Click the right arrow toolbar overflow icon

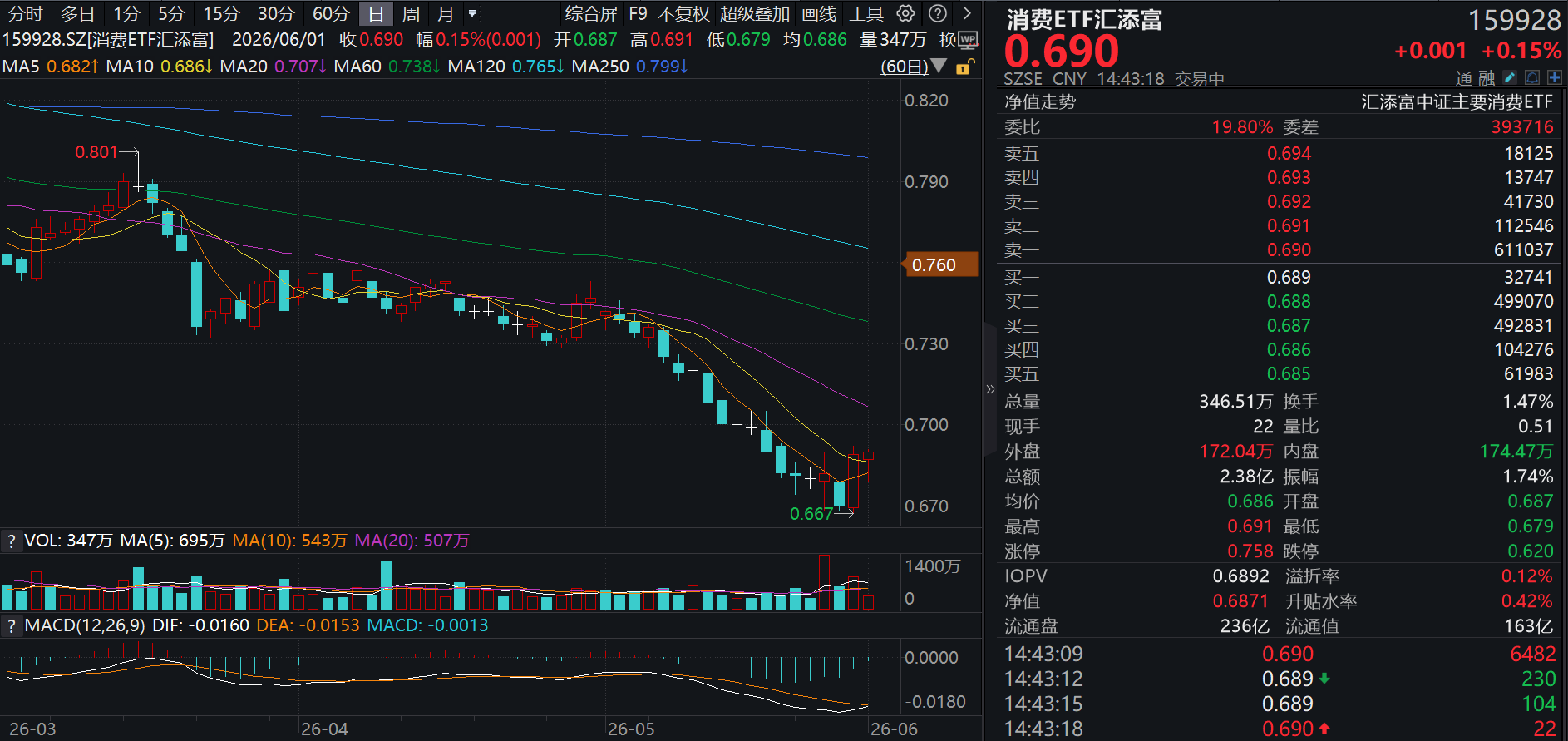[967, 13]
